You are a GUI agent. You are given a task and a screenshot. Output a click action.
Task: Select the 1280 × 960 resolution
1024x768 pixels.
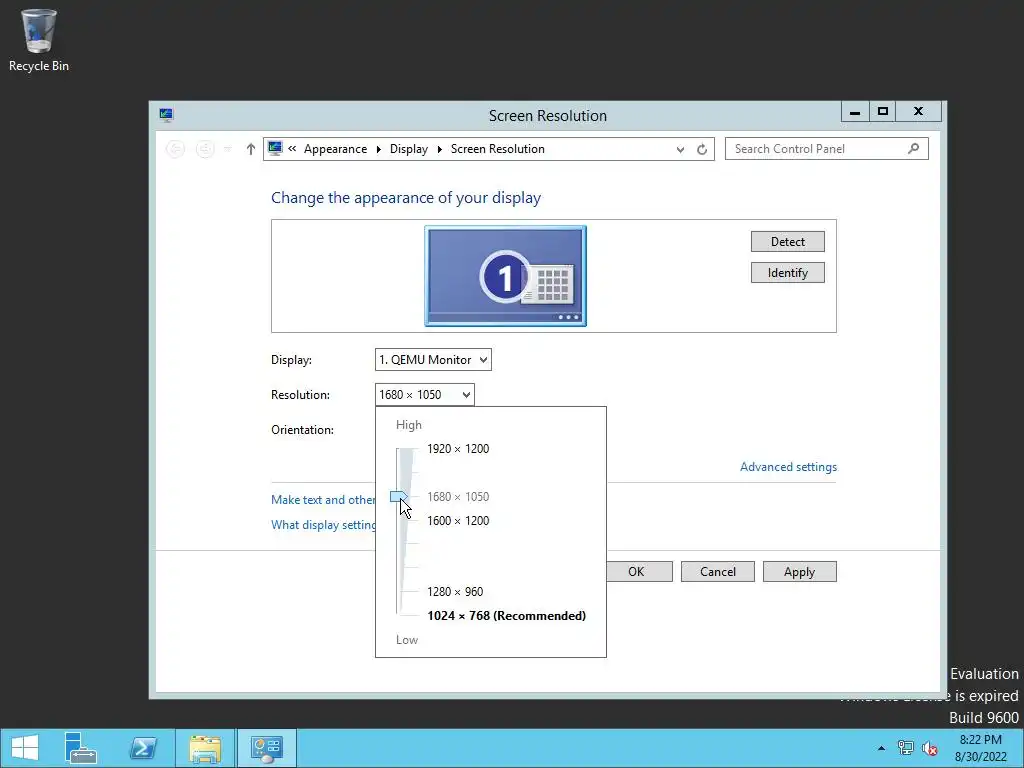455,592
